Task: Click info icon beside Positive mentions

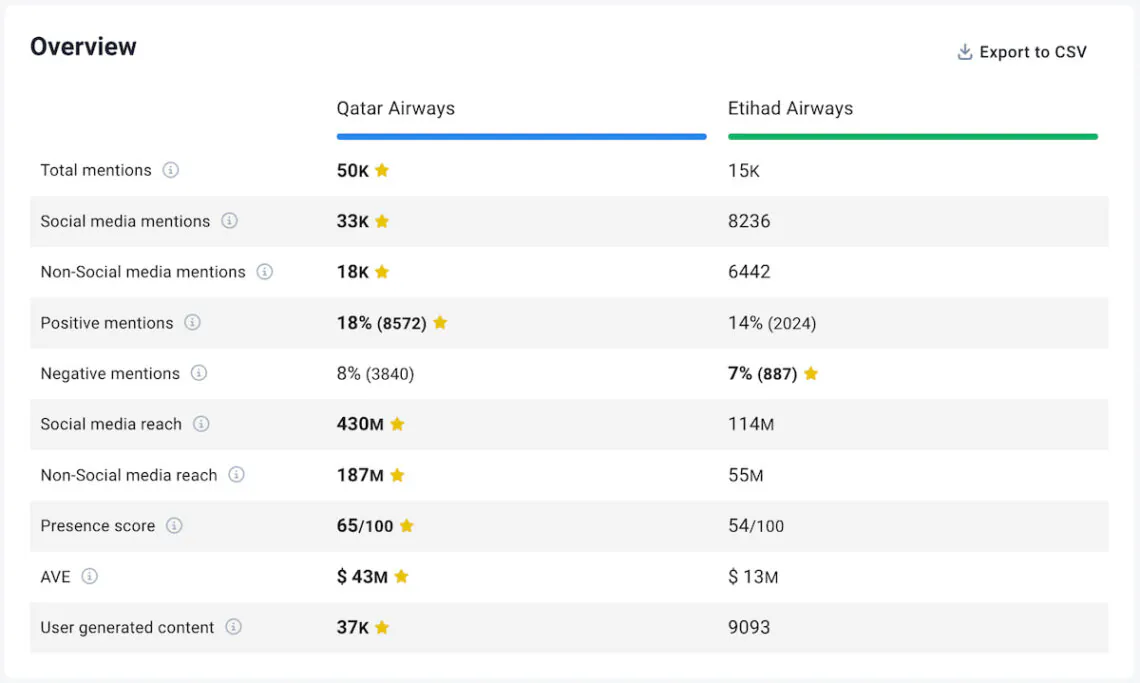Action: pos(192,322)
